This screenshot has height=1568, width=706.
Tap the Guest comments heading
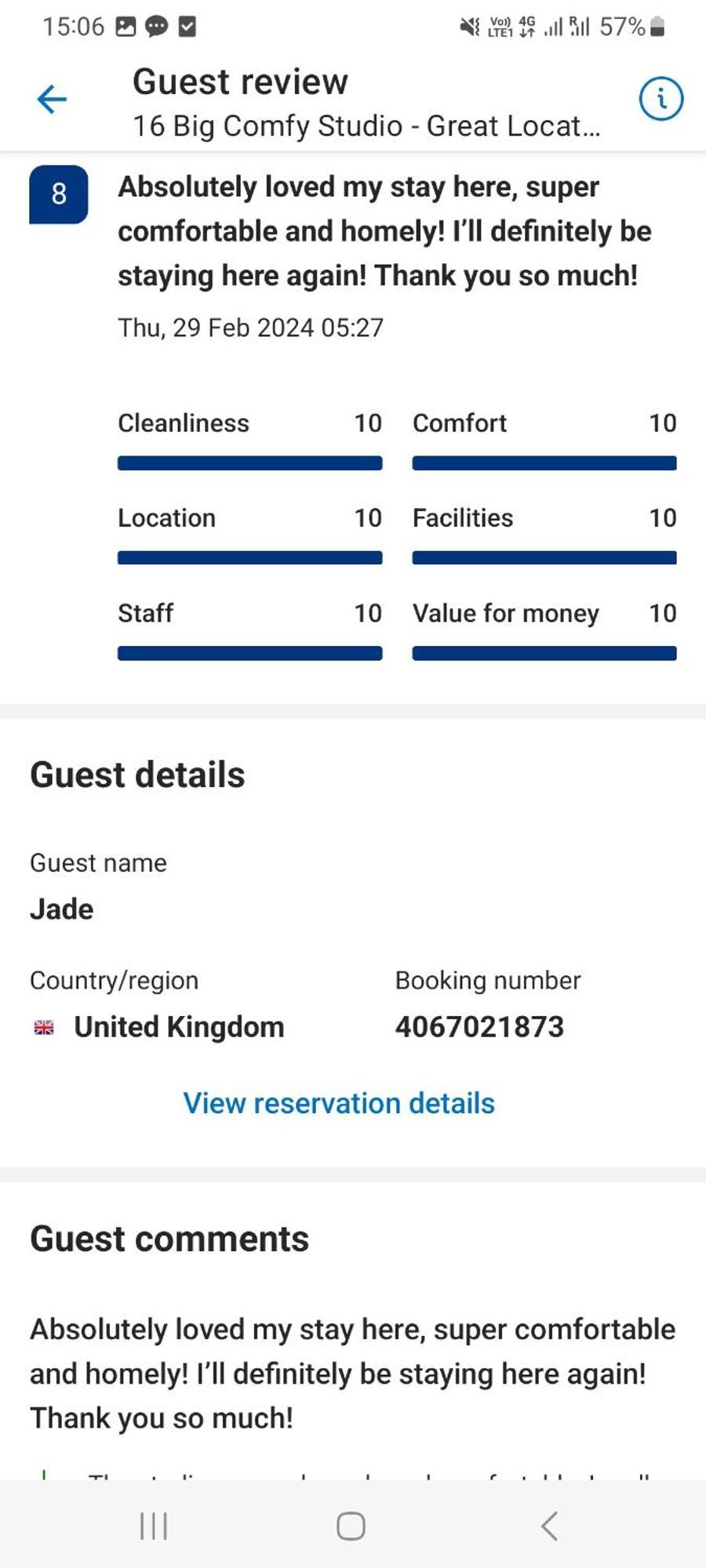point(169,1239)
